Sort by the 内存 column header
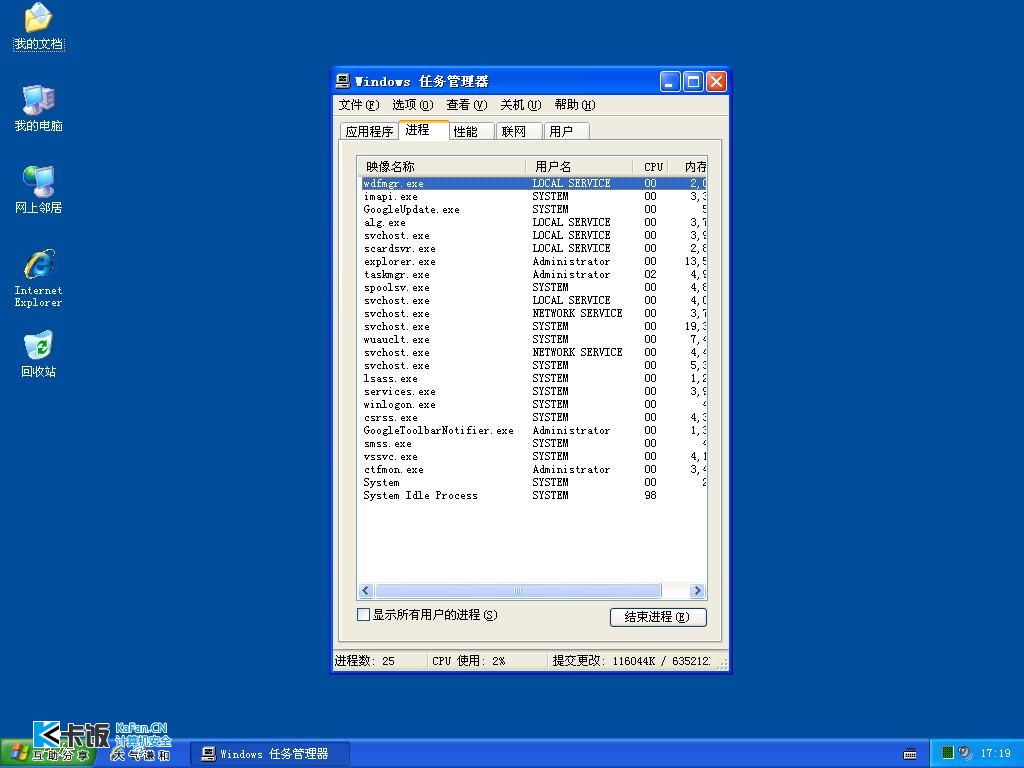1024x768 pixels. [x=690, y=167]
